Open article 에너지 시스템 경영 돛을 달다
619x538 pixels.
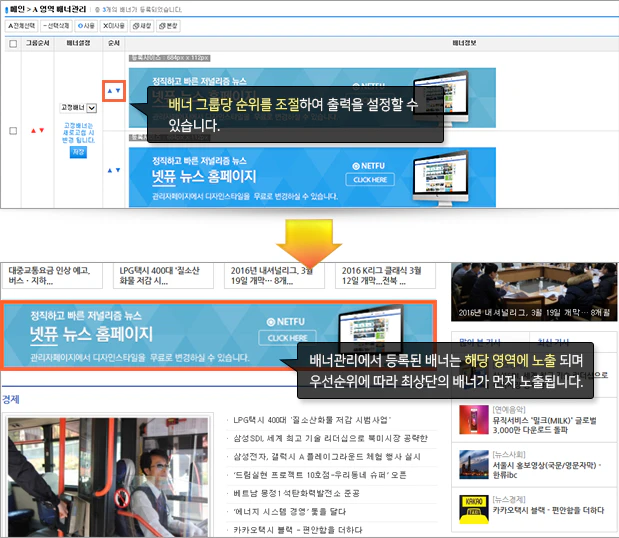(x=289, y=512)
